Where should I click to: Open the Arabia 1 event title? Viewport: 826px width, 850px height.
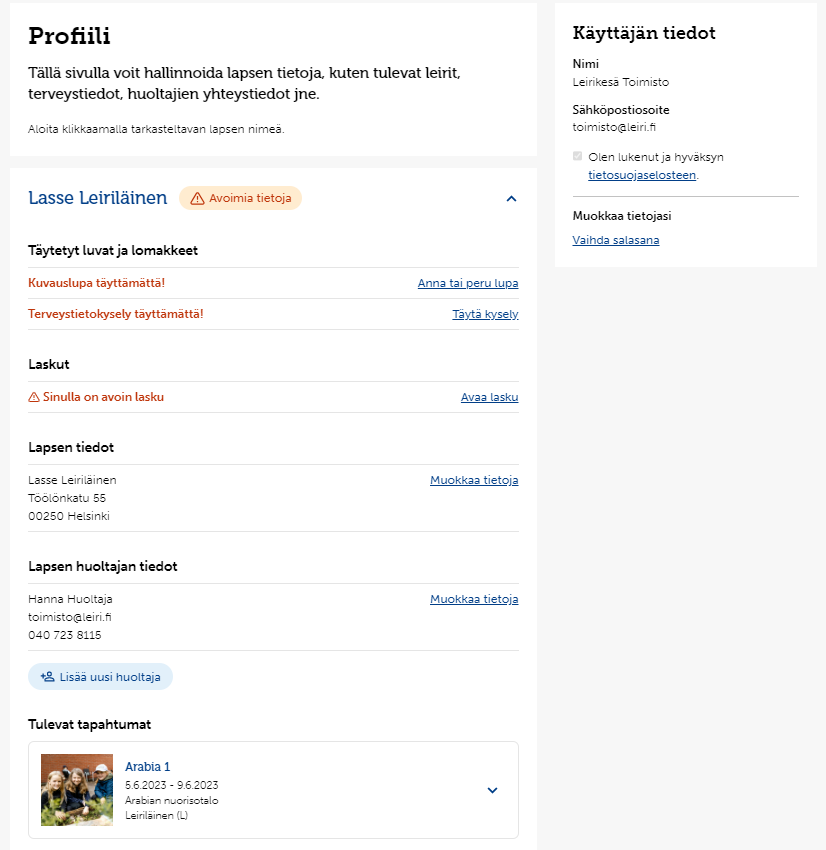pos(147,767)
